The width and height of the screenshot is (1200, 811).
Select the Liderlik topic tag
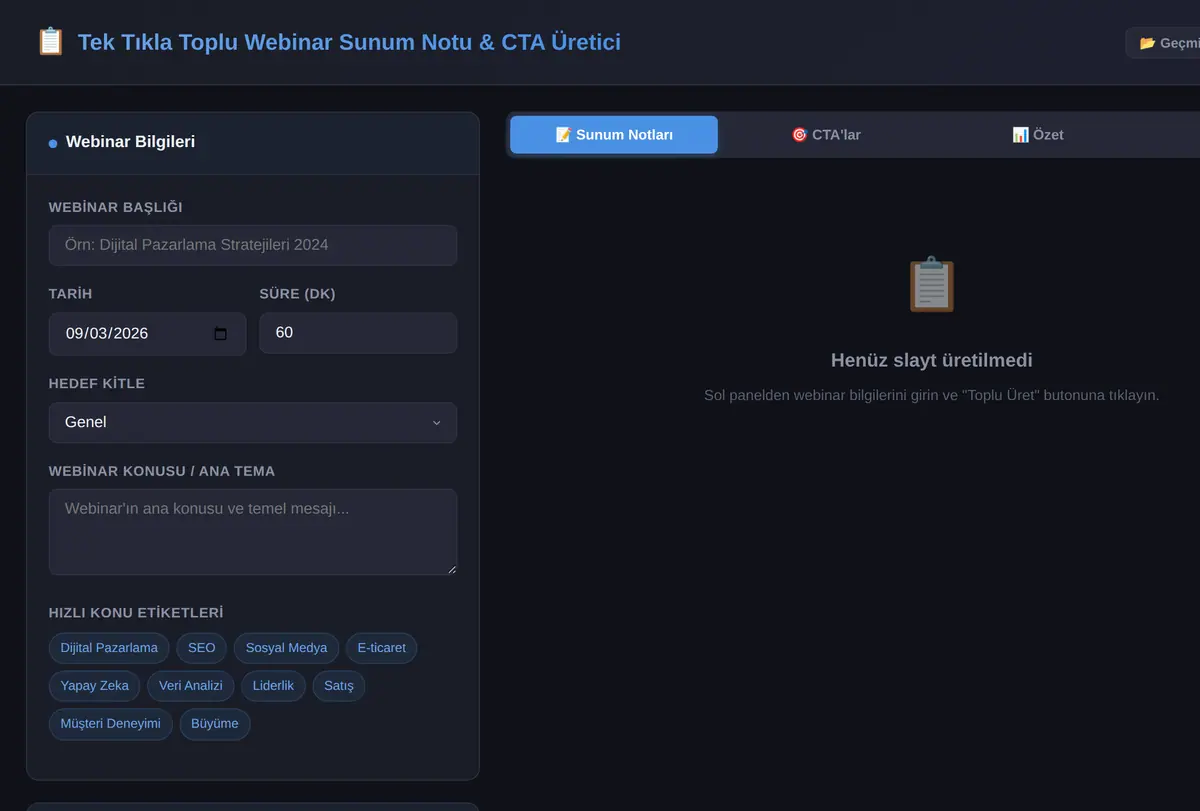274,686
